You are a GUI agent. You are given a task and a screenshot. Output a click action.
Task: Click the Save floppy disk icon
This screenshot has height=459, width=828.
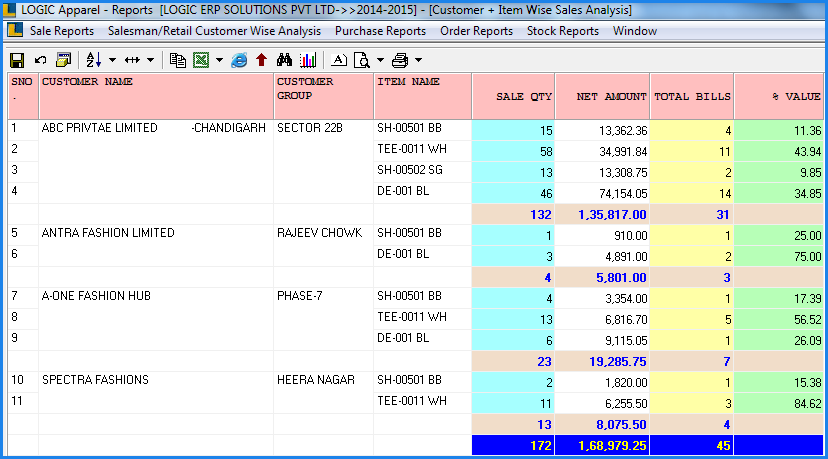17,60
